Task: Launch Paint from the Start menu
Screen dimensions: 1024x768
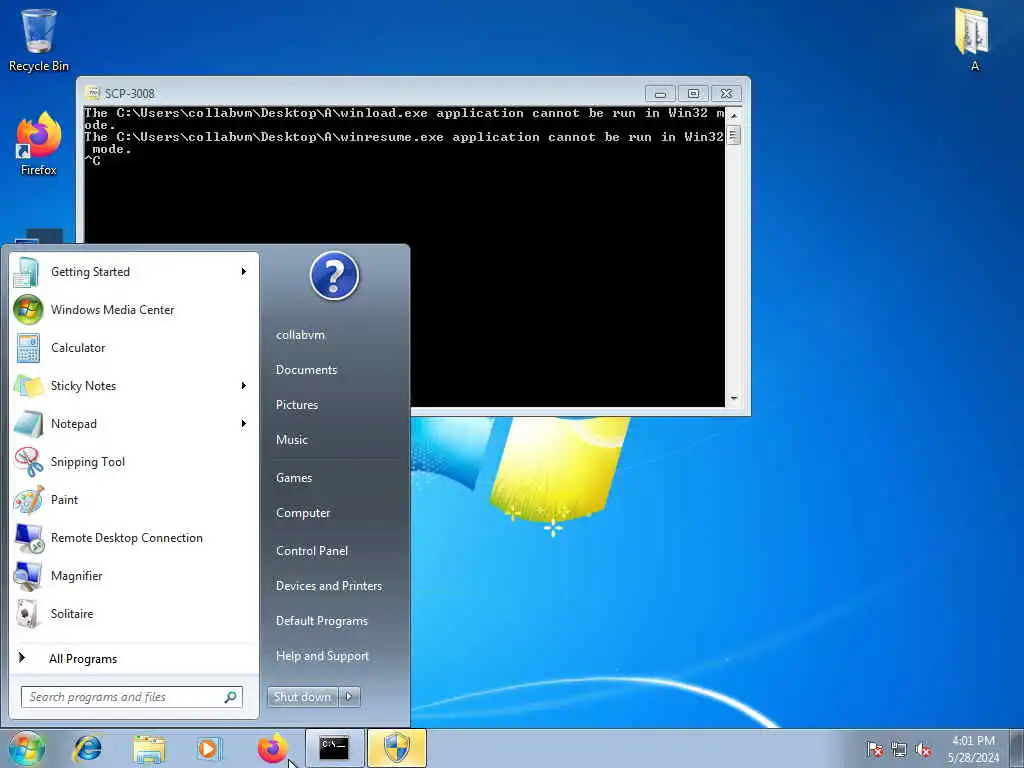Action: tap(134, 500)
